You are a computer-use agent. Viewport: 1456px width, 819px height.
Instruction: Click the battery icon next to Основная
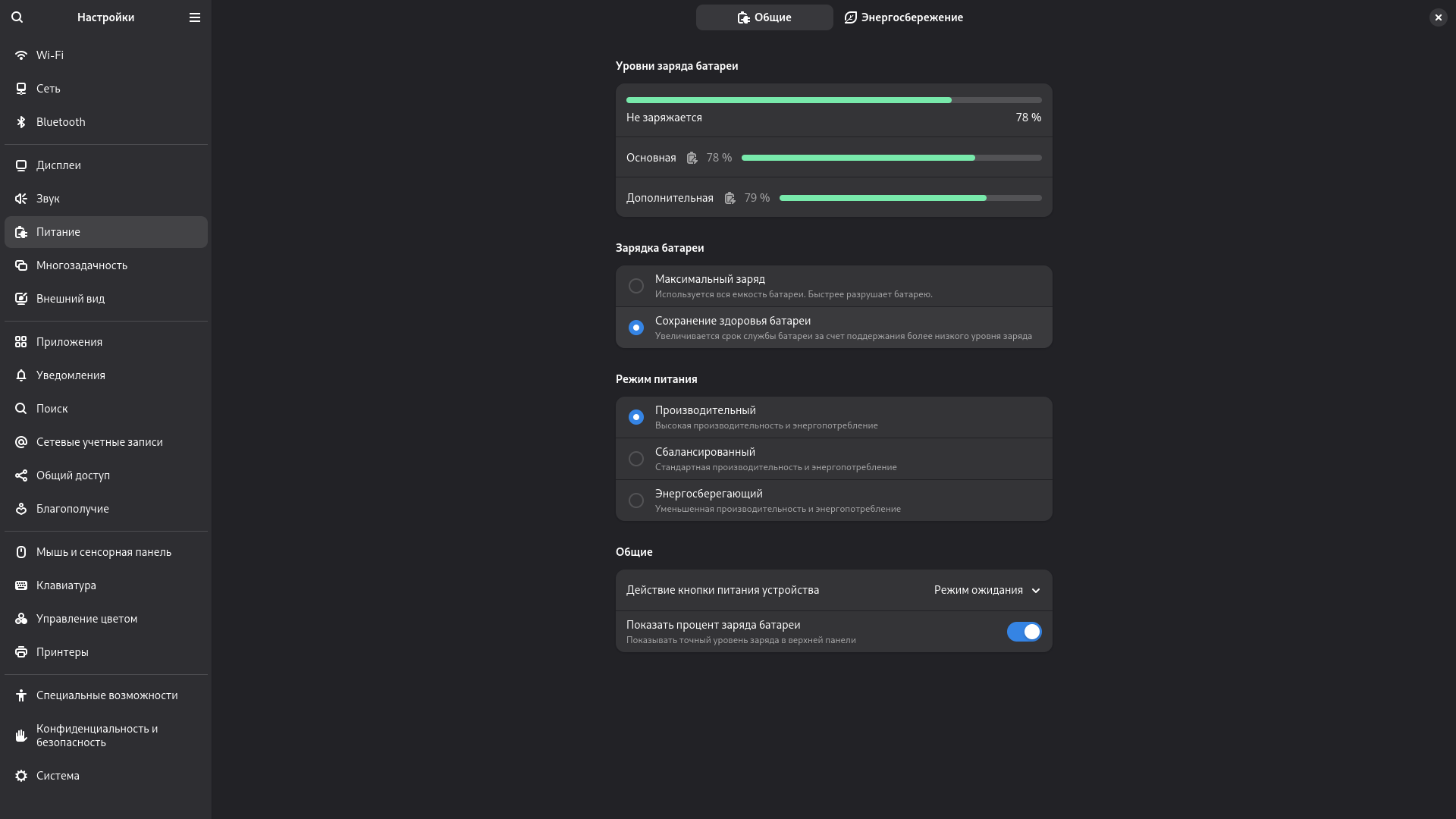pos(692,158)
